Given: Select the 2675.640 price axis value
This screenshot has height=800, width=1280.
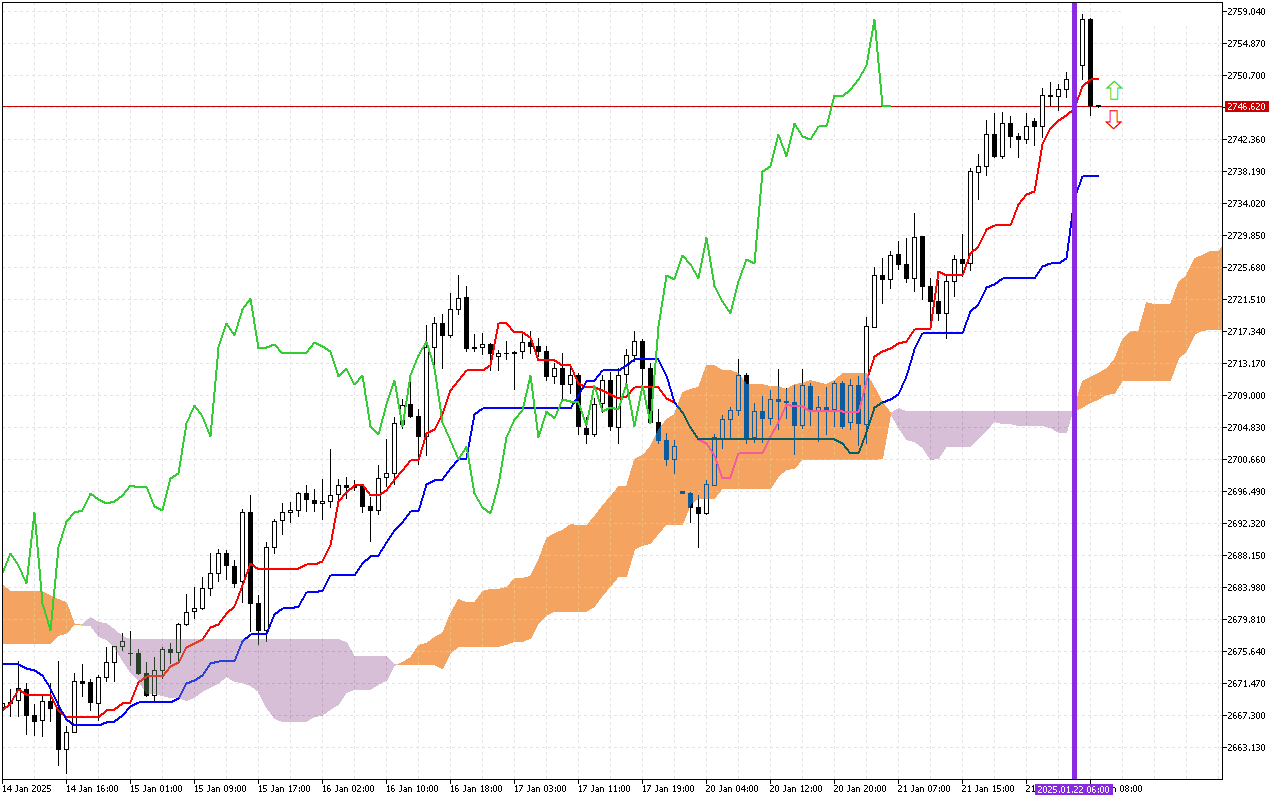Looking at the screenshot, I should point(1248,651).
